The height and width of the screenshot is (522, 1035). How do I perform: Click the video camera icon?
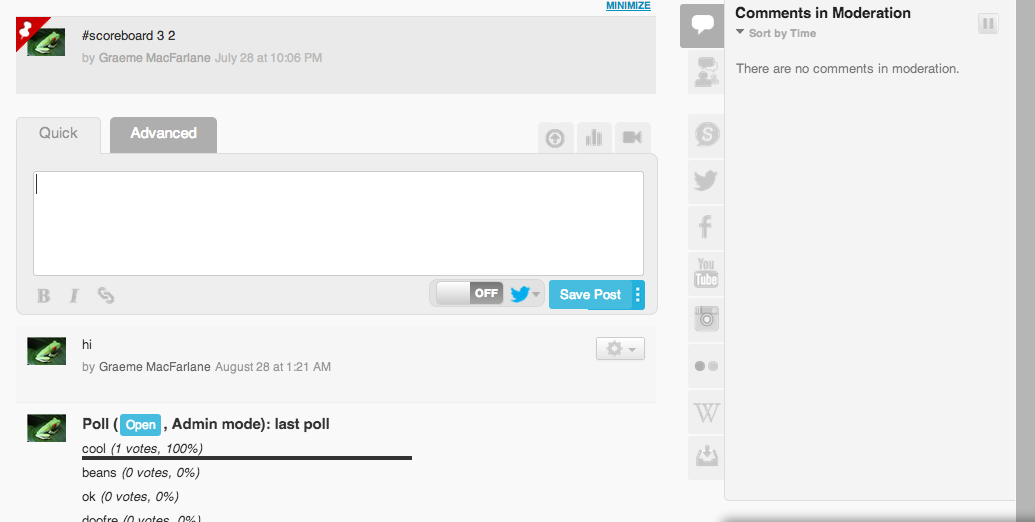632,138
